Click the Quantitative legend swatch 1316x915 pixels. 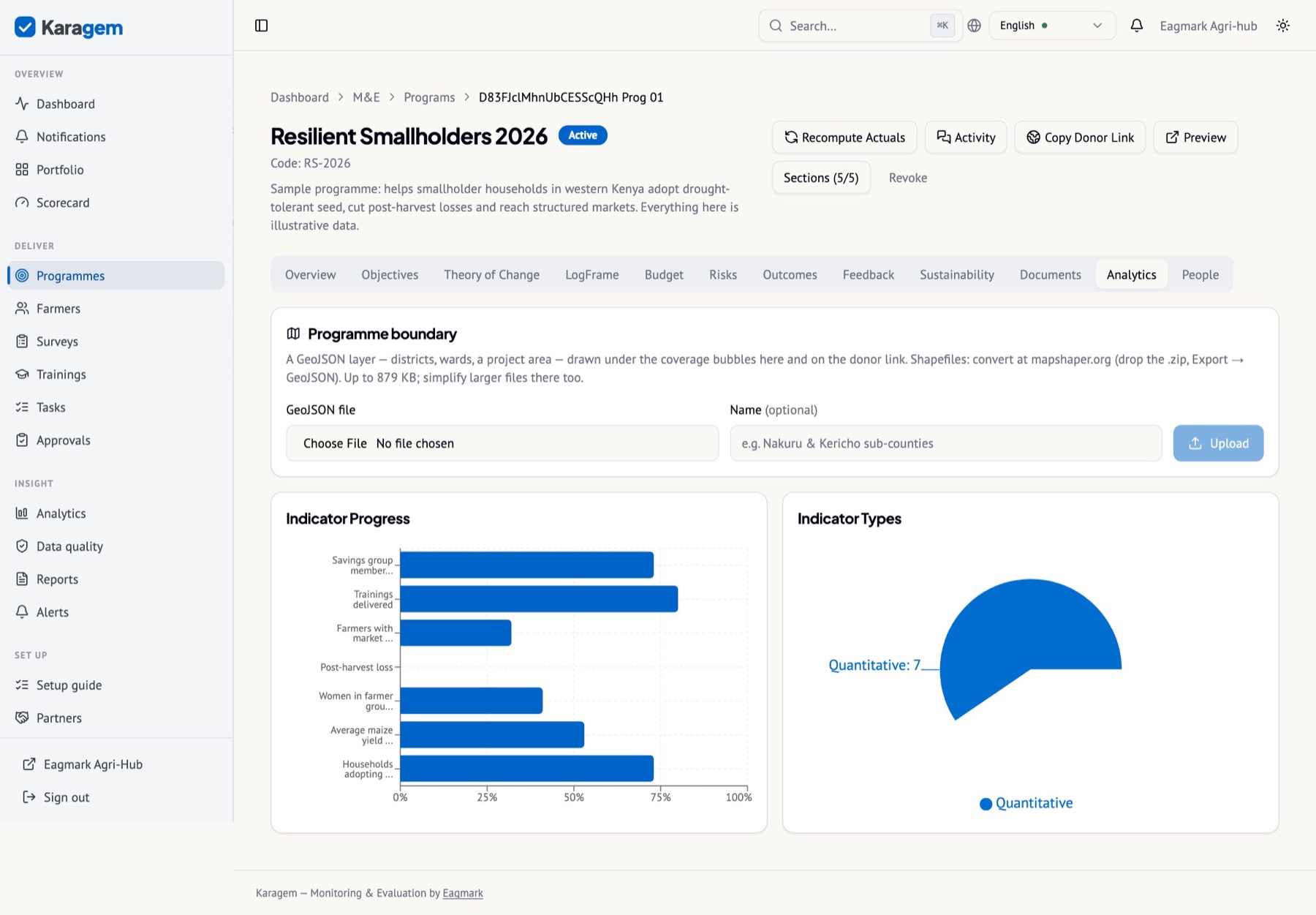(986, 804)
